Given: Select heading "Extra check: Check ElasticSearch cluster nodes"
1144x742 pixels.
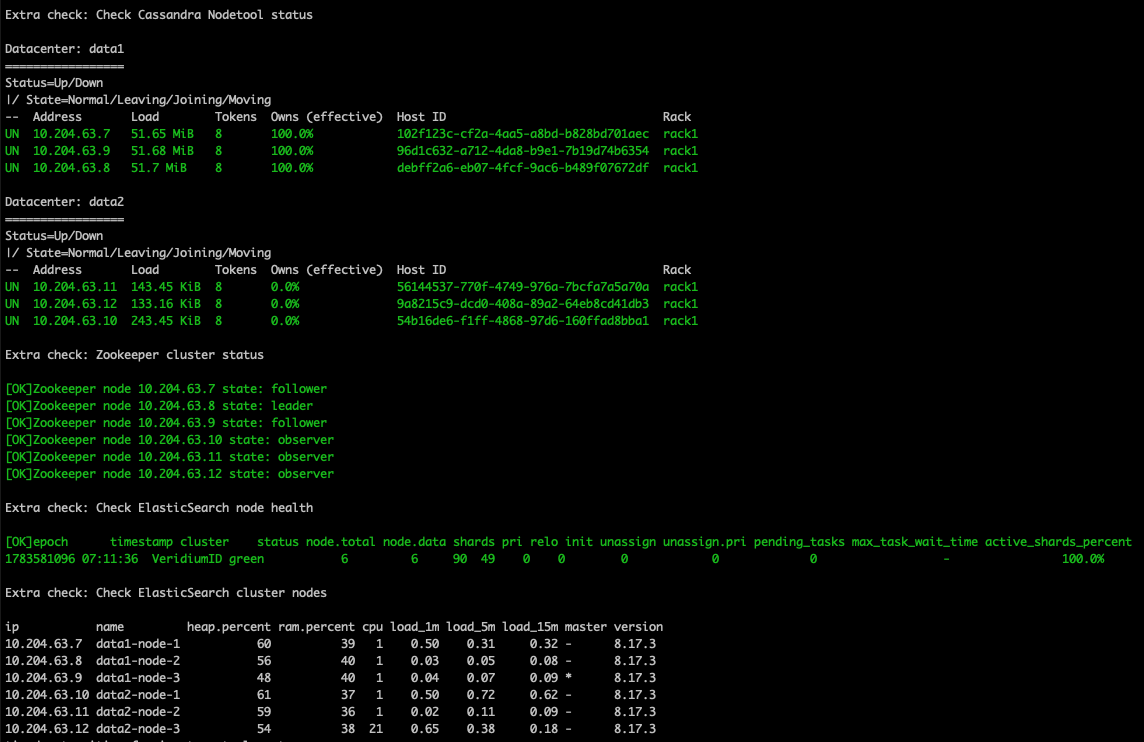Looking at the screenshot, I should point(166,593).
